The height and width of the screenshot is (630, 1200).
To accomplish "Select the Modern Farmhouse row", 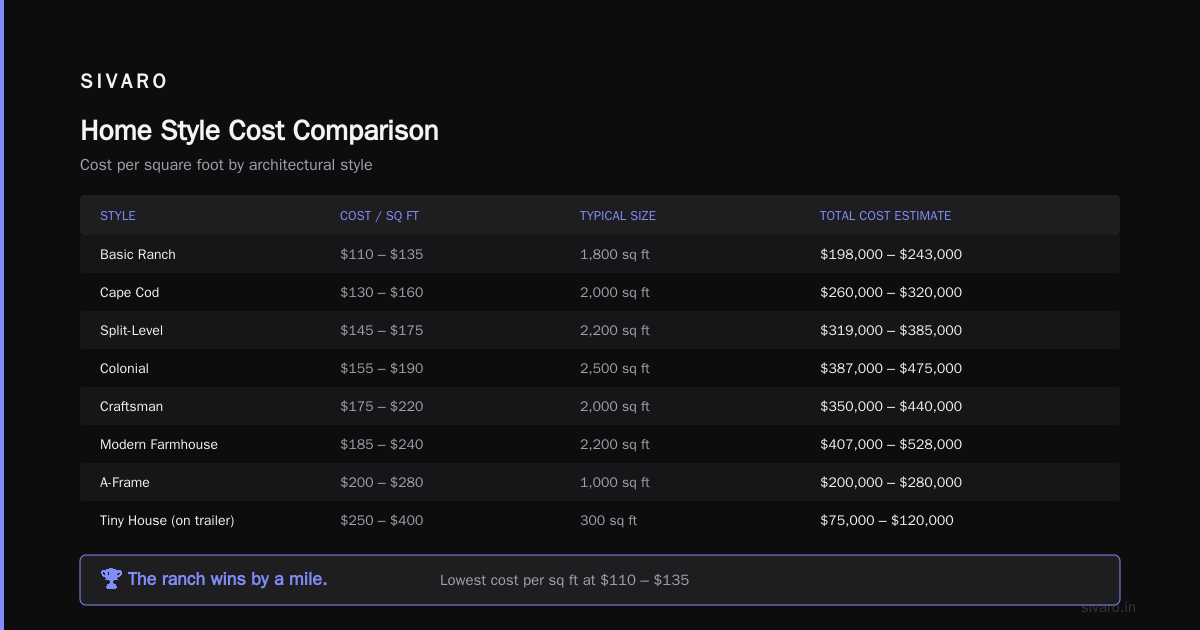I will tap(600, 444).
